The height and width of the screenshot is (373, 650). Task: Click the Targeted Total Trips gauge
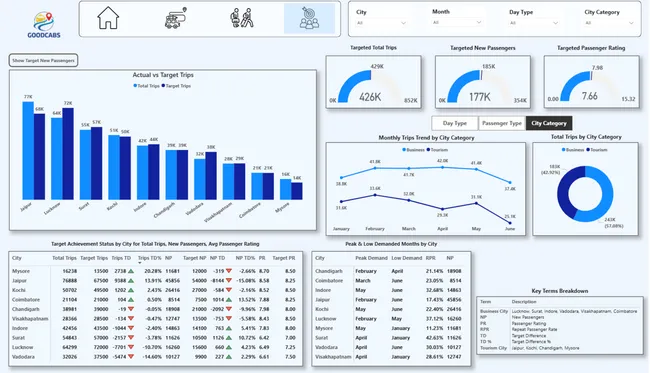(374, 82)
